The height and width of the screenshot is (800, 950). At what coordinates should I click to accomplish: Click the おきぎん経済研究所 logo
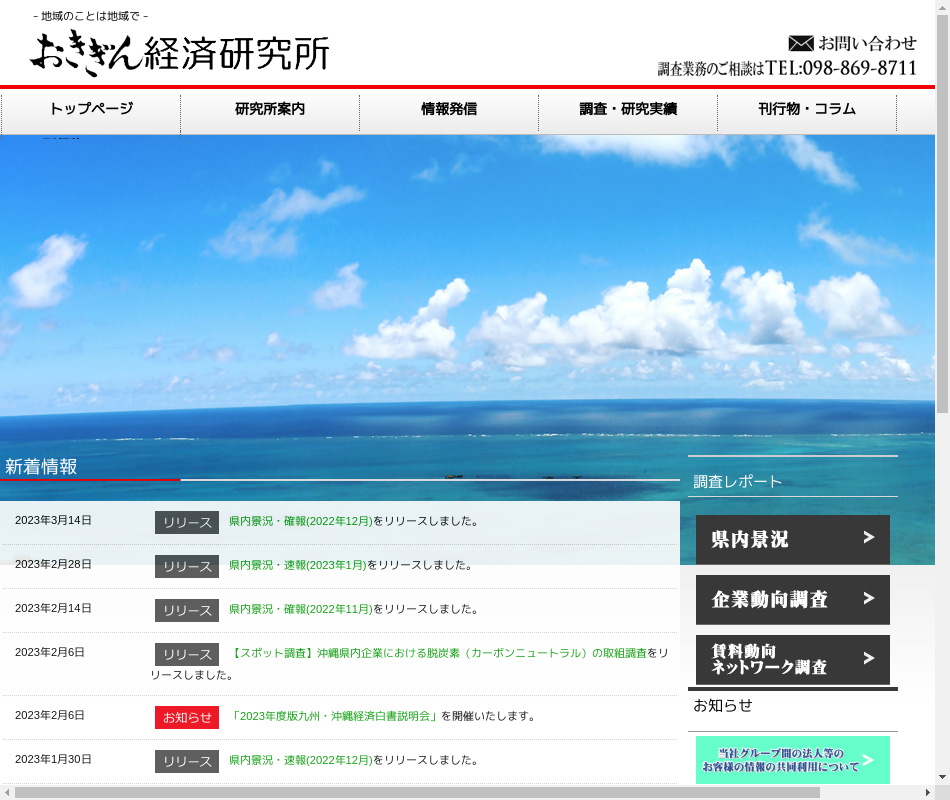[x=180, y=52]
